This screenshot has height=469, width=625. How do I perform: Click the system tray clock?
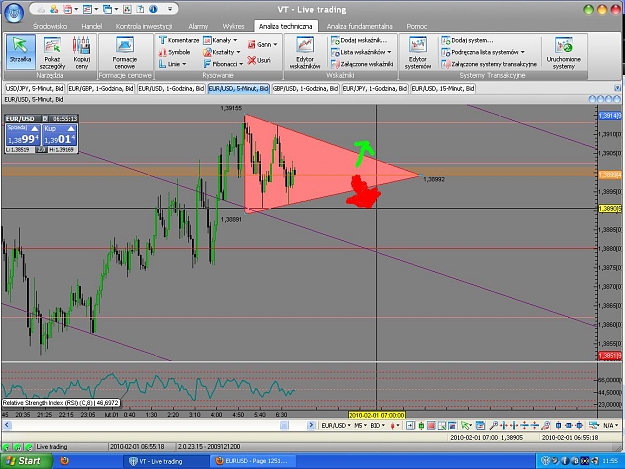[x=610, y=461]
